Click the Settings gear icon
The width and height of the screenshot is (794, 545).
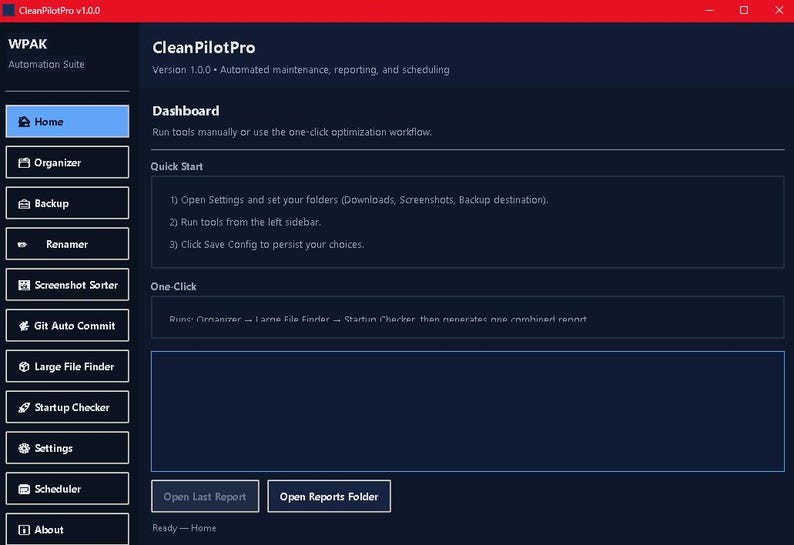24,448
